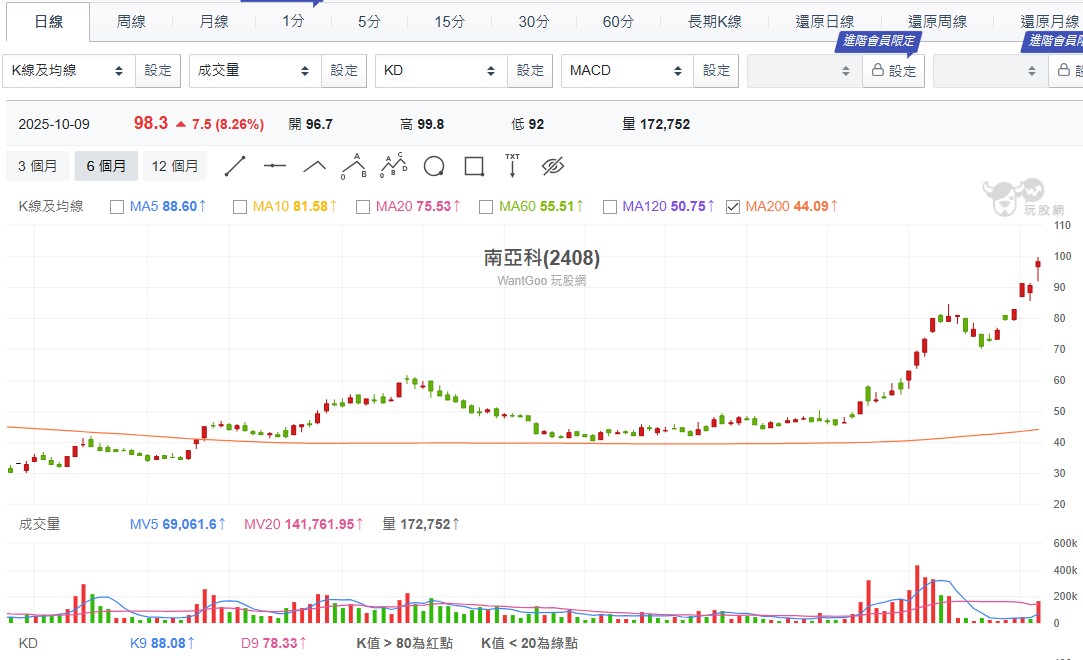This screenshot has height=660, width=1083.
Task: Click 設定 button beside 成交量 dropdown
Action: coord(344,71)
